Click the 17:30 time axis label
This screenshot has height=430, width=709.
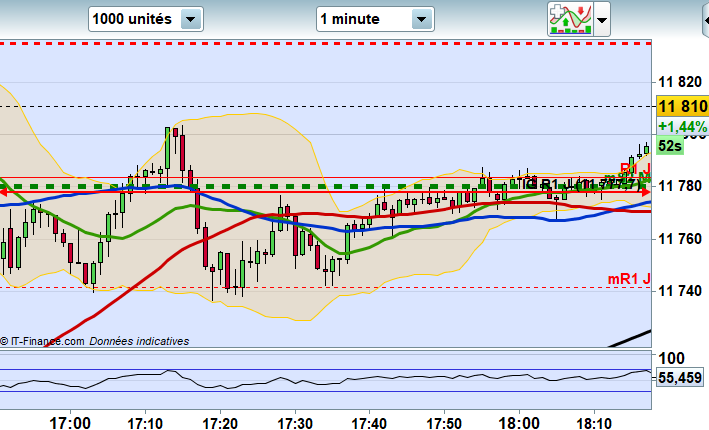(x=295, y=423)
